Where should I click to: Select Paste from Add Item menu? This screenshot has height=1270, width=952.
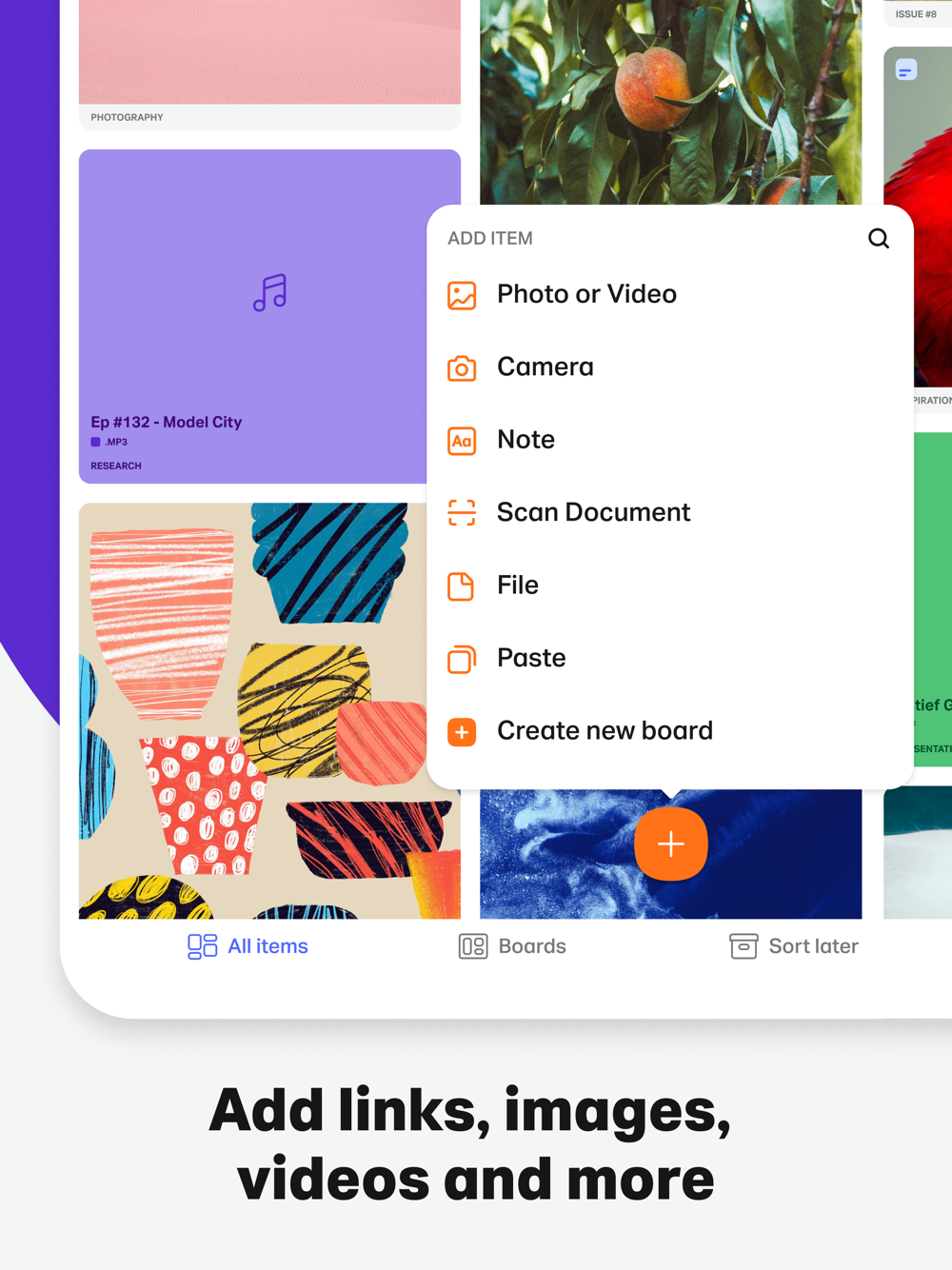click(670, 658)
